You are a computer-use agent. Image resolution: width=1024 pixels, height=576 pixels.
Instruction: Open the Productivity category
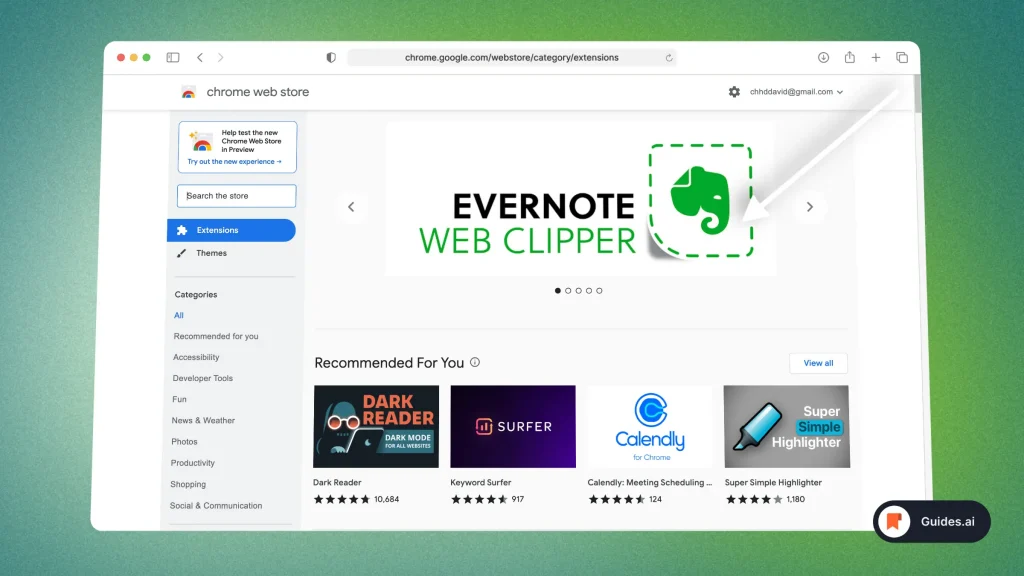click(193, 463)
